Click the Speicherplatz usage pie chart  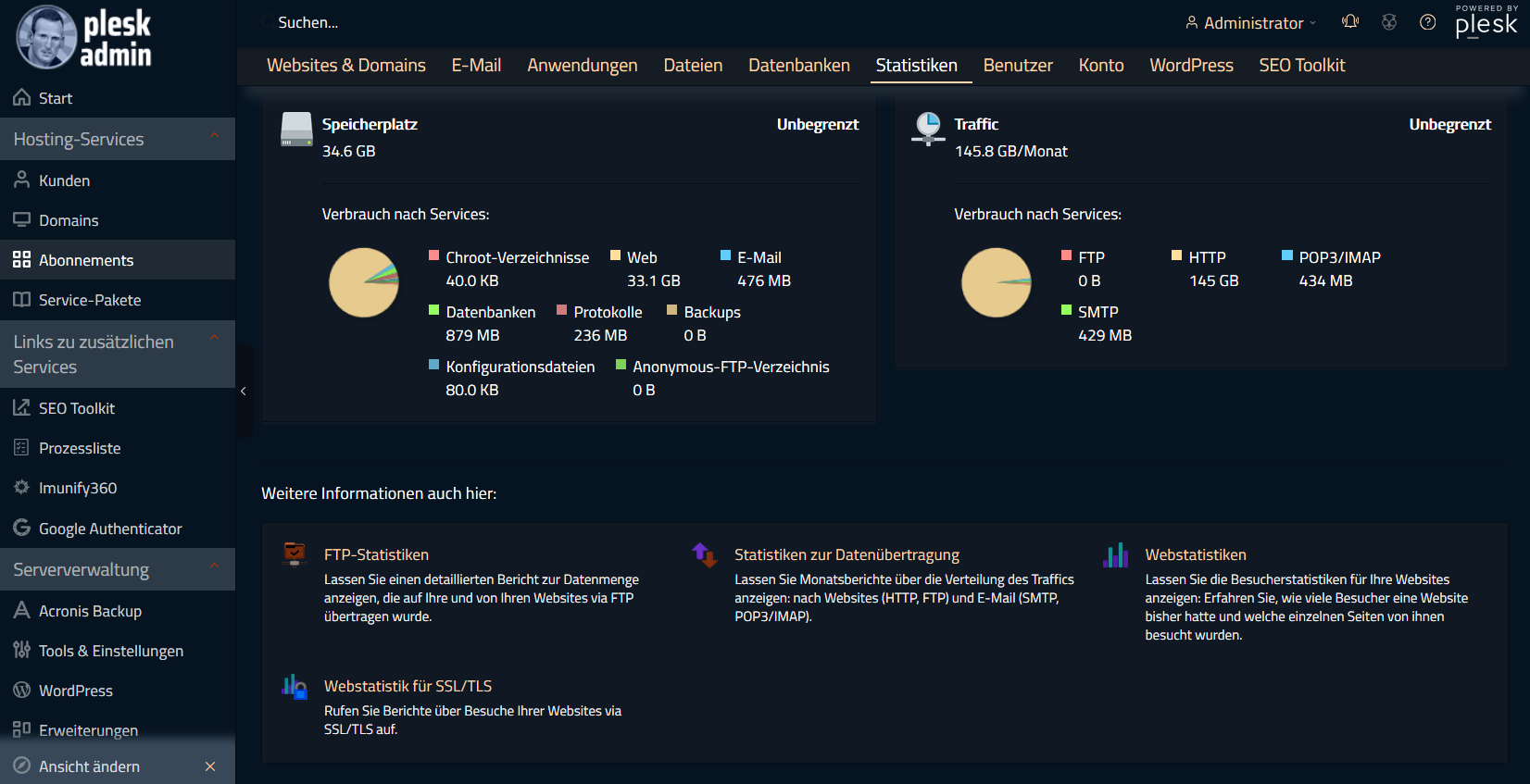click(x=364, y=282)
